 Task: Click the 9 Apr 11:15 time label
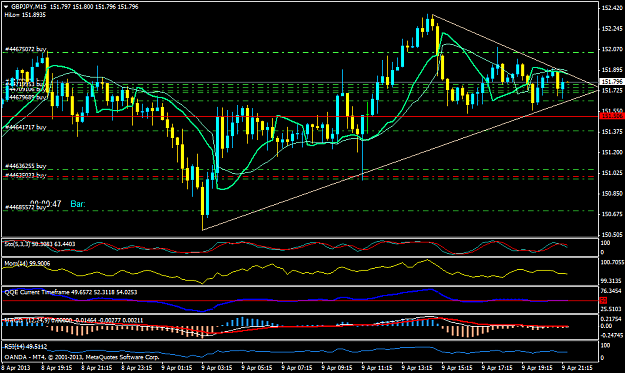(x=377, y=367)
